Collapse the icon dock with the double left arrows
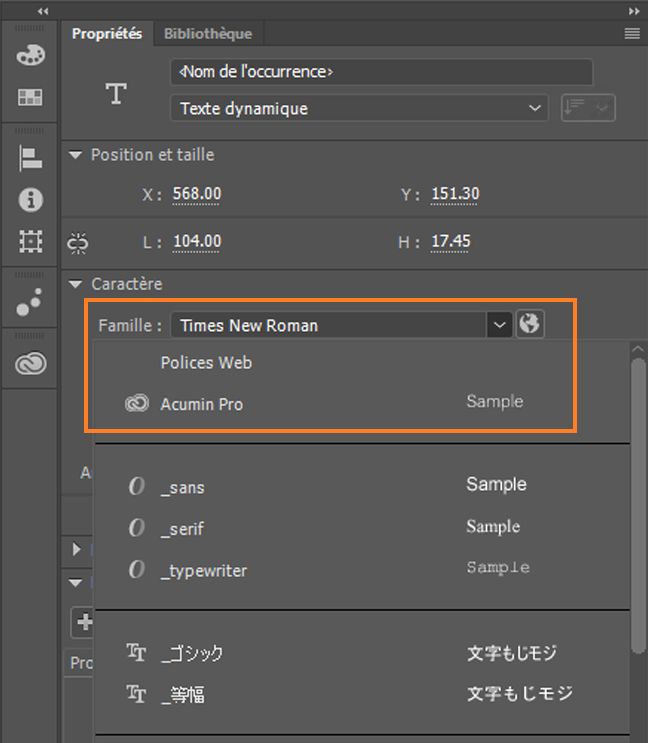This screenshot has height=743, width=648. (43, 11)
